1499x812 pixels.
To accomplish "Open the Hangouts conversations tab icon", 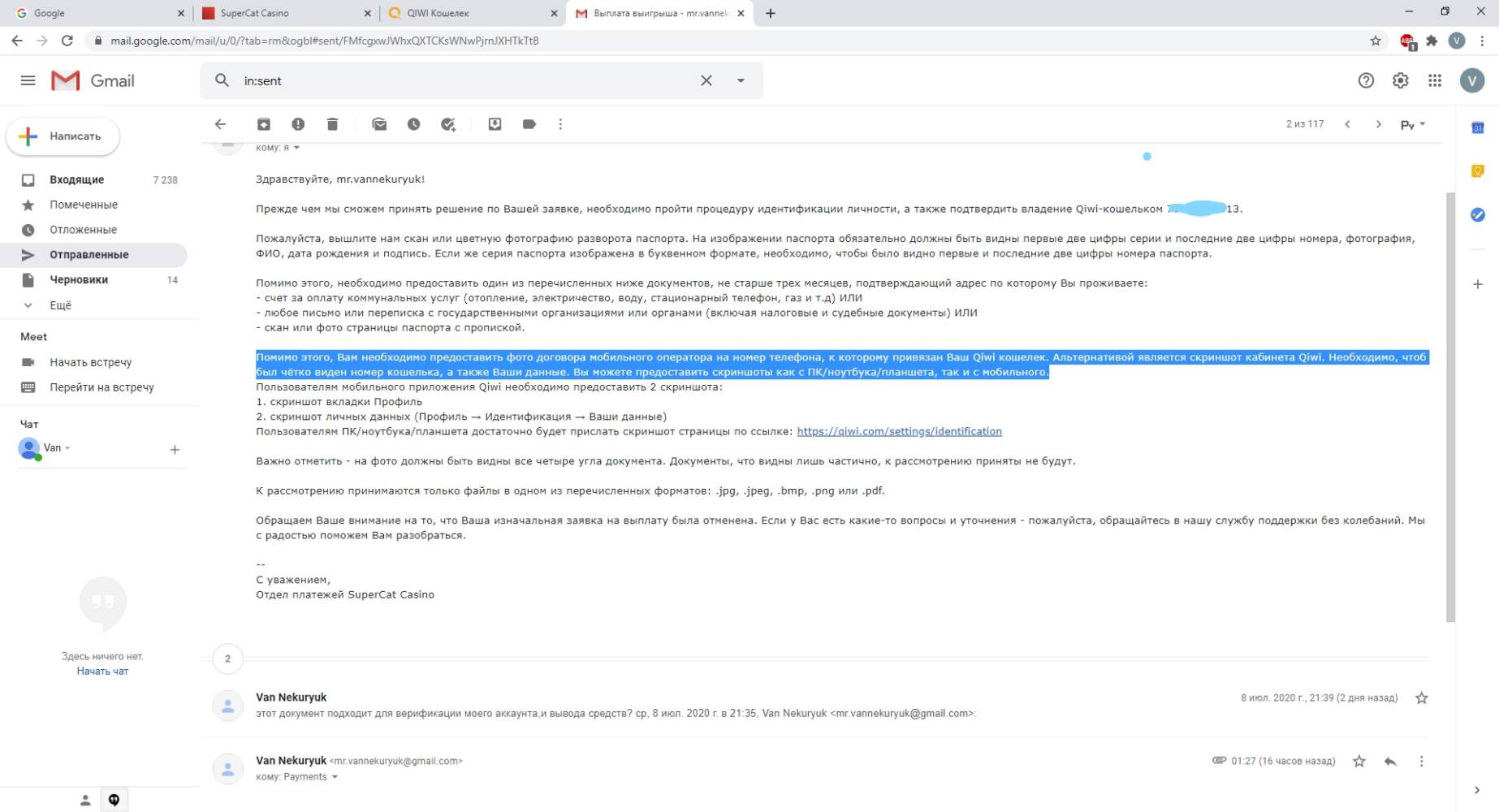I will 114,801.
